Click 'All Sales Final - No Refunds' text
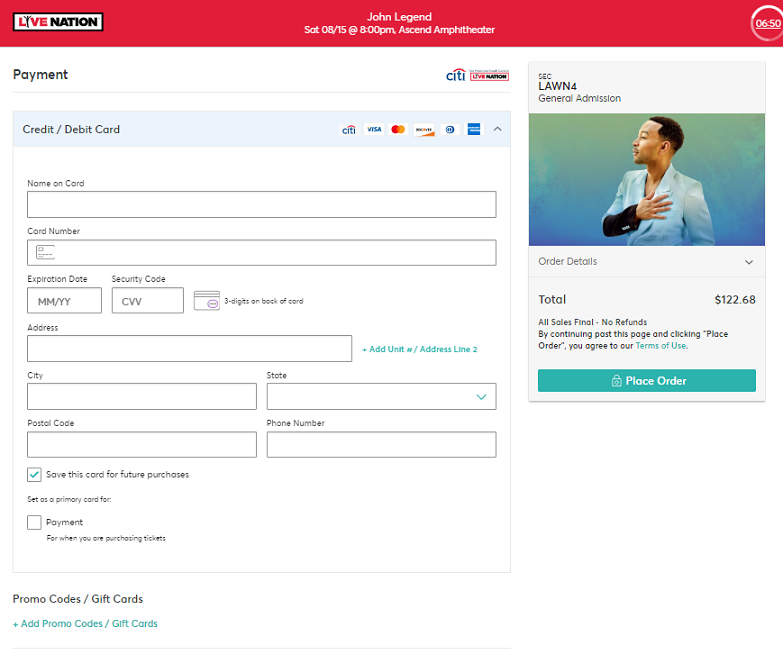 click(x=592, y=322)
